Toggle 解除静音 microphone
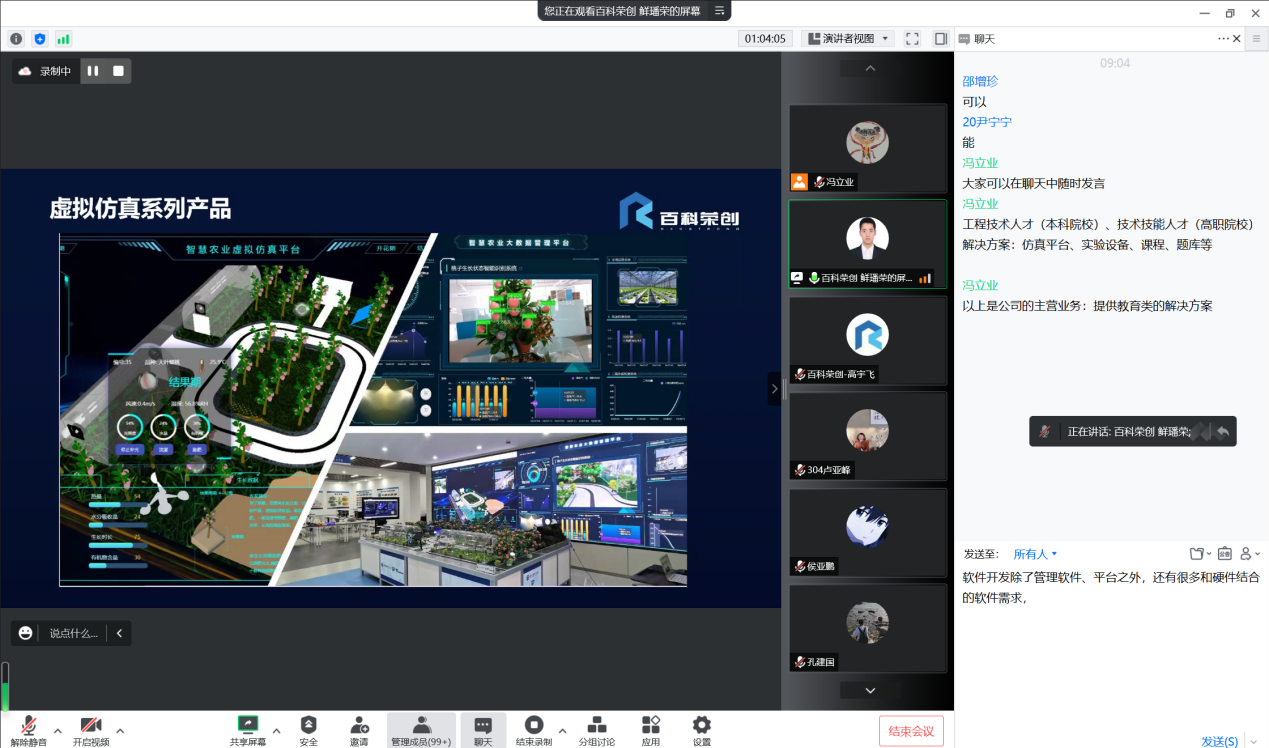The height and width of the screenshot is (748, 1269). coord(29,730)
